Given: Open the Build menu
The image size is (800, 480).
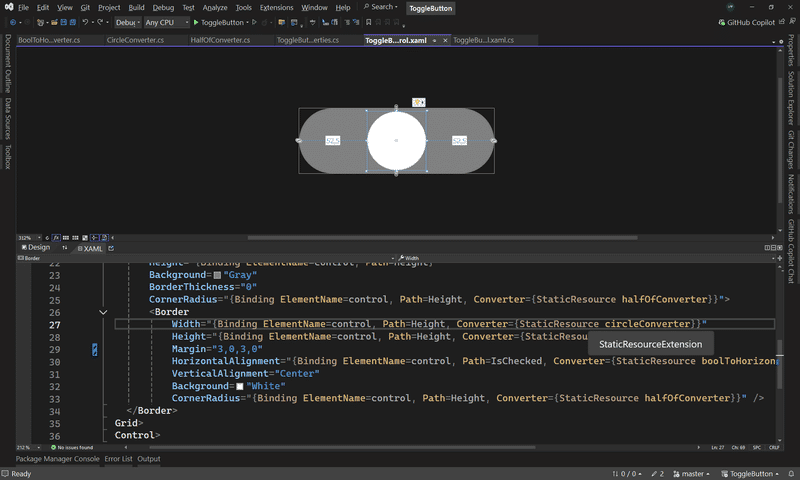Looking at the screenshot, I should 136,8.
